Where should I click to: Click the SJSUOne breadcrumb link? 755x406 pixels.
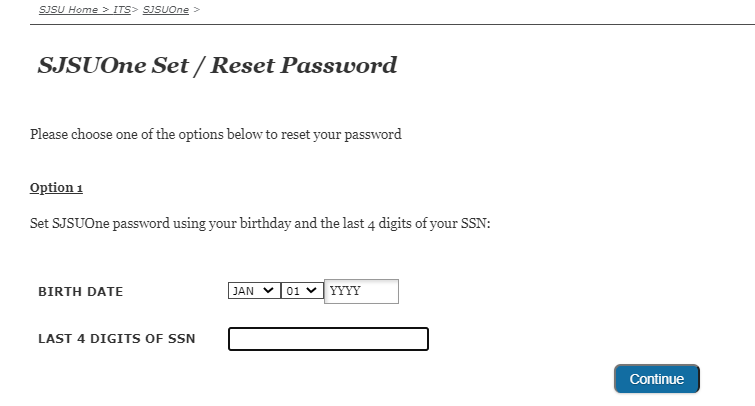click(x=165, y=9)
